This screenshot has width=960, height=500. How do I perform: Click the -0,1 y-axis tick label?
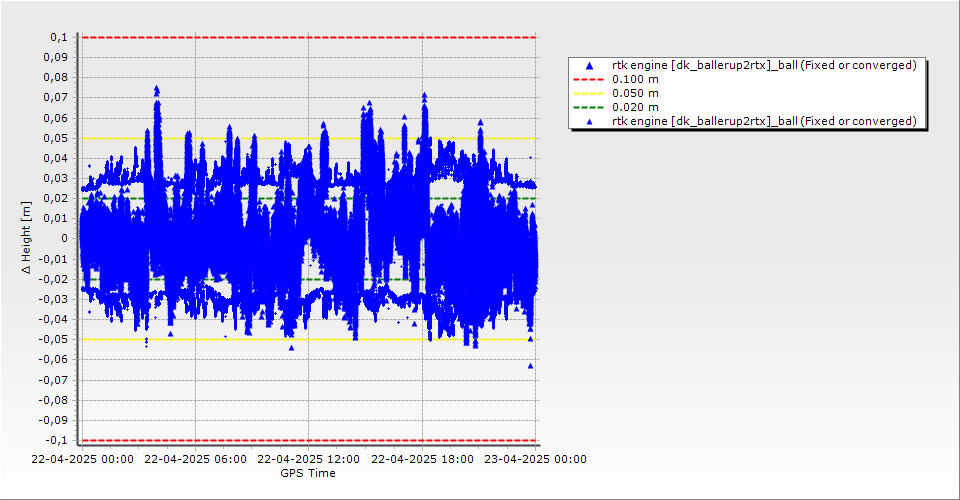click(57, 440)
